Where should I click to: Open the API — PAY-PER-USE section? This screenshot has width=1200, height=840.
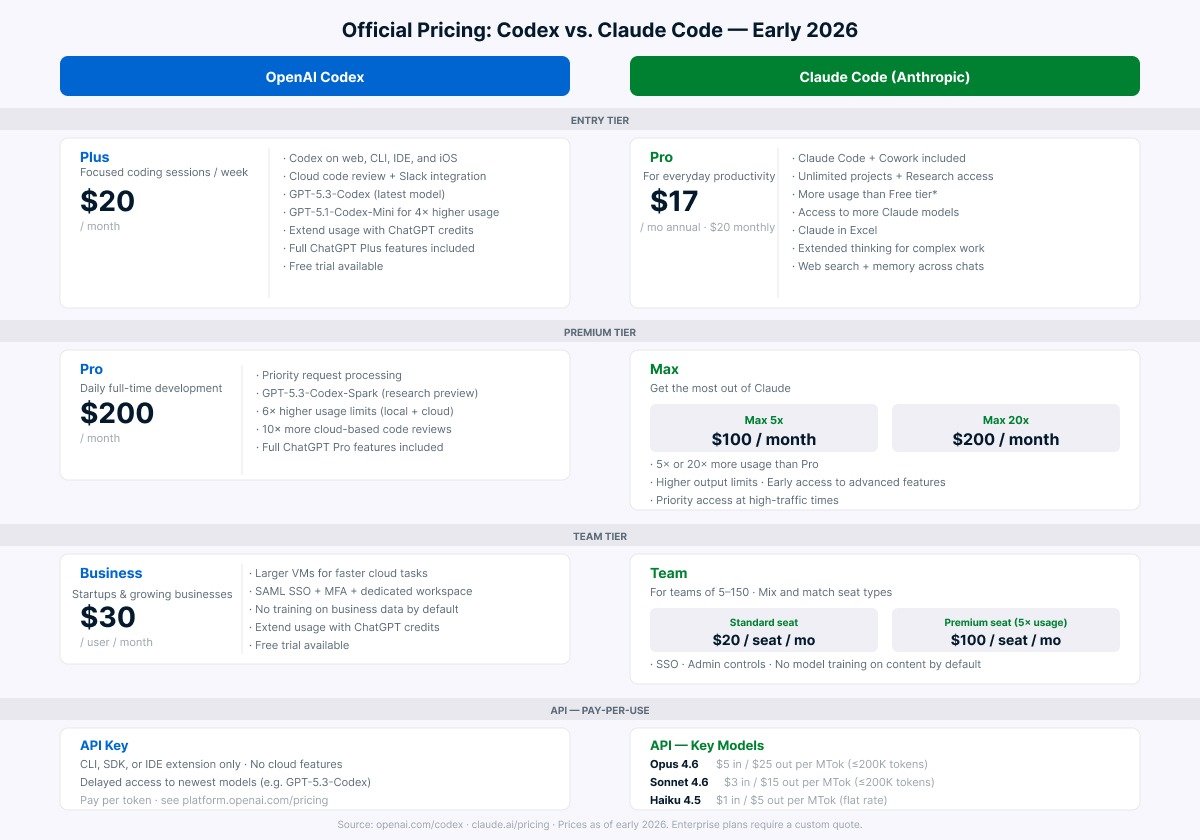600,710
